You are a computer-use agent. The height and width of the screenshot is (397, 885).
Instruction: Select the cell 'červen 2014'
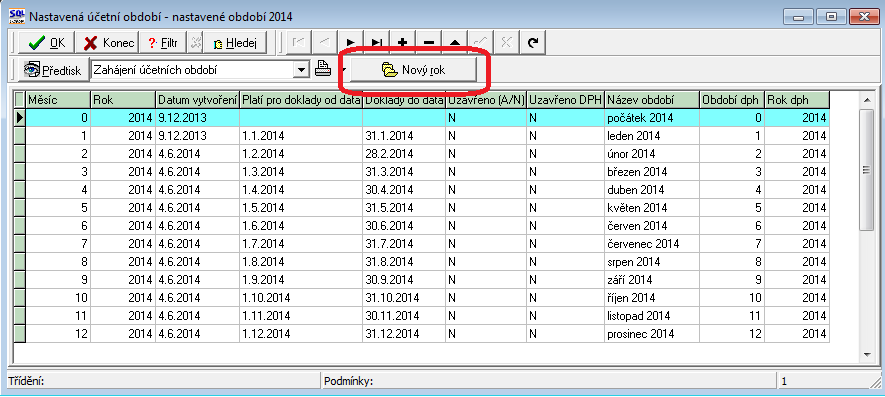pos(652,226)
